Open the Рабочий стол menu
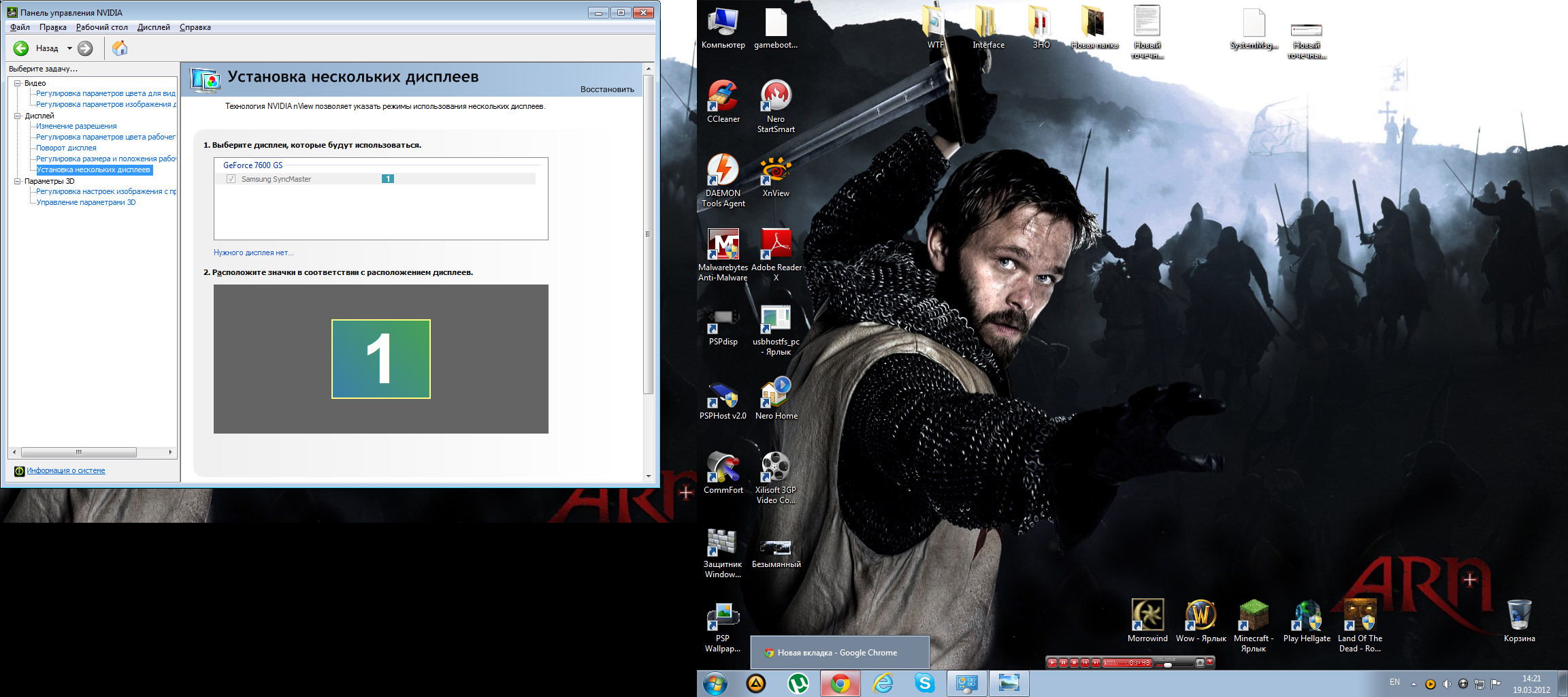The width and height of the screenshot is (1568, 697). [102, 27]
